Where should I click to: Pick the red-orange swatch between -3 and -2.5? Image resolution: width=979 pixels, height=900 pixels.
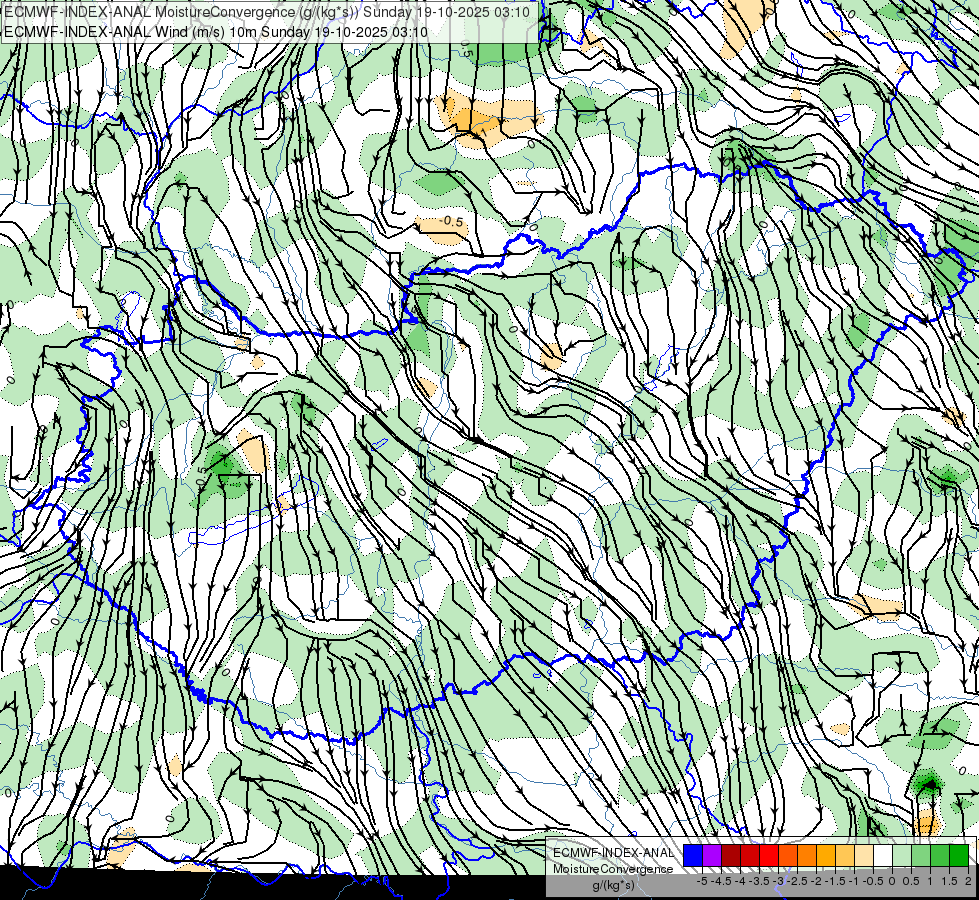point(788,856)
